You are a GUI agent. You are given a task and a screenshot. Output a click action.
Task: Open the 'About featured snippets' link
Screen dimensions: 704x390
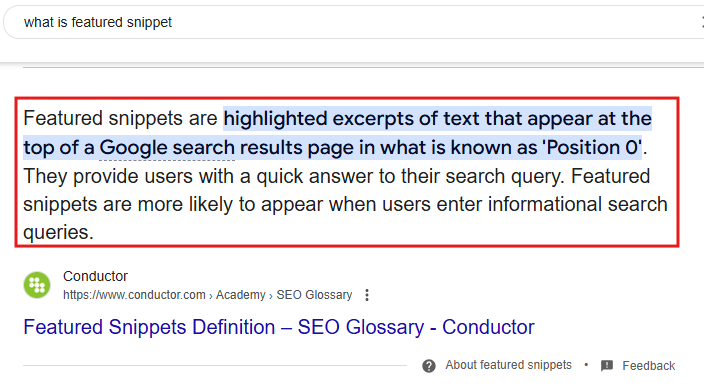[508, 365]
